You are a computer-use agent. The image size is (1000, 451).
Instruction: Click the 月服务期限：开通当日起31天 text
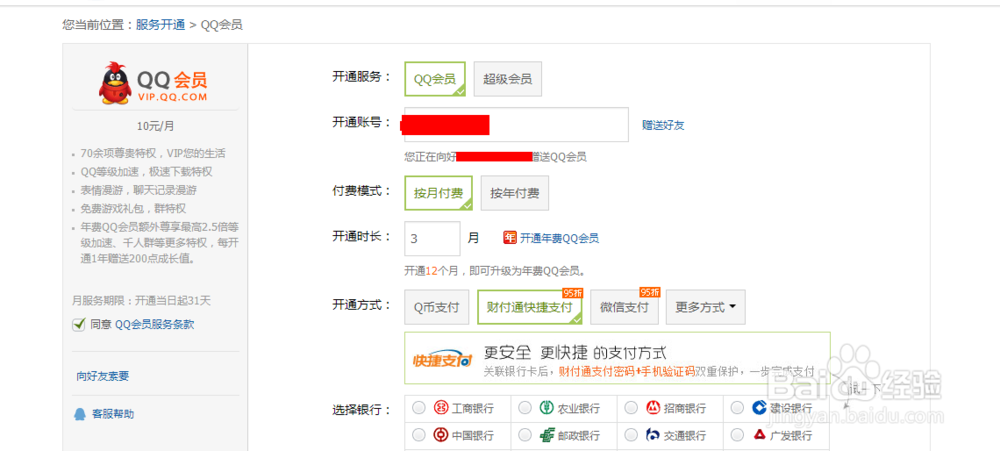pos(142,300)
